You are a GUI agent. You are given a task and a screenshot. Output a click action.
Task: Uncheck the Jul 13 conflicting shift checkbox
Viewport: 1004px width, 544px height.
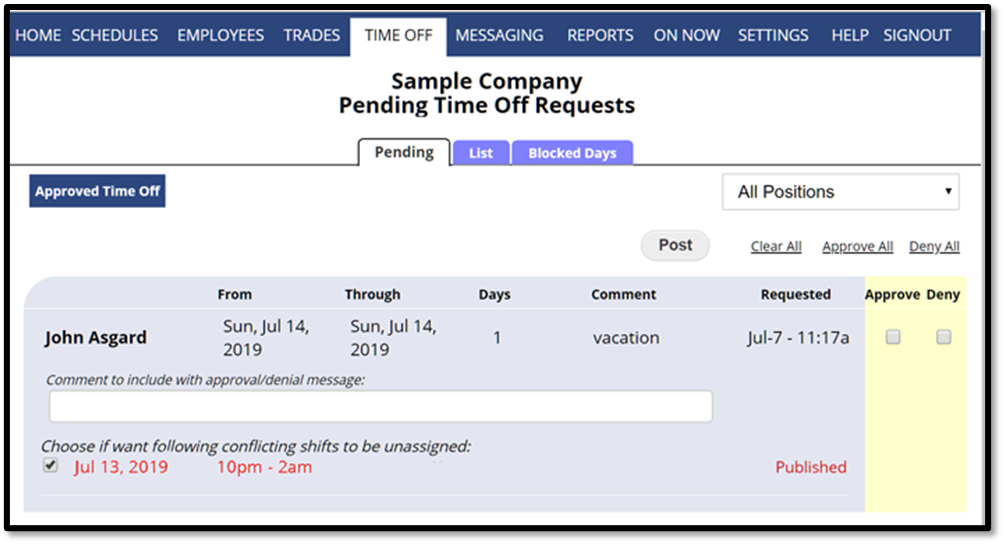click(51, 466)
